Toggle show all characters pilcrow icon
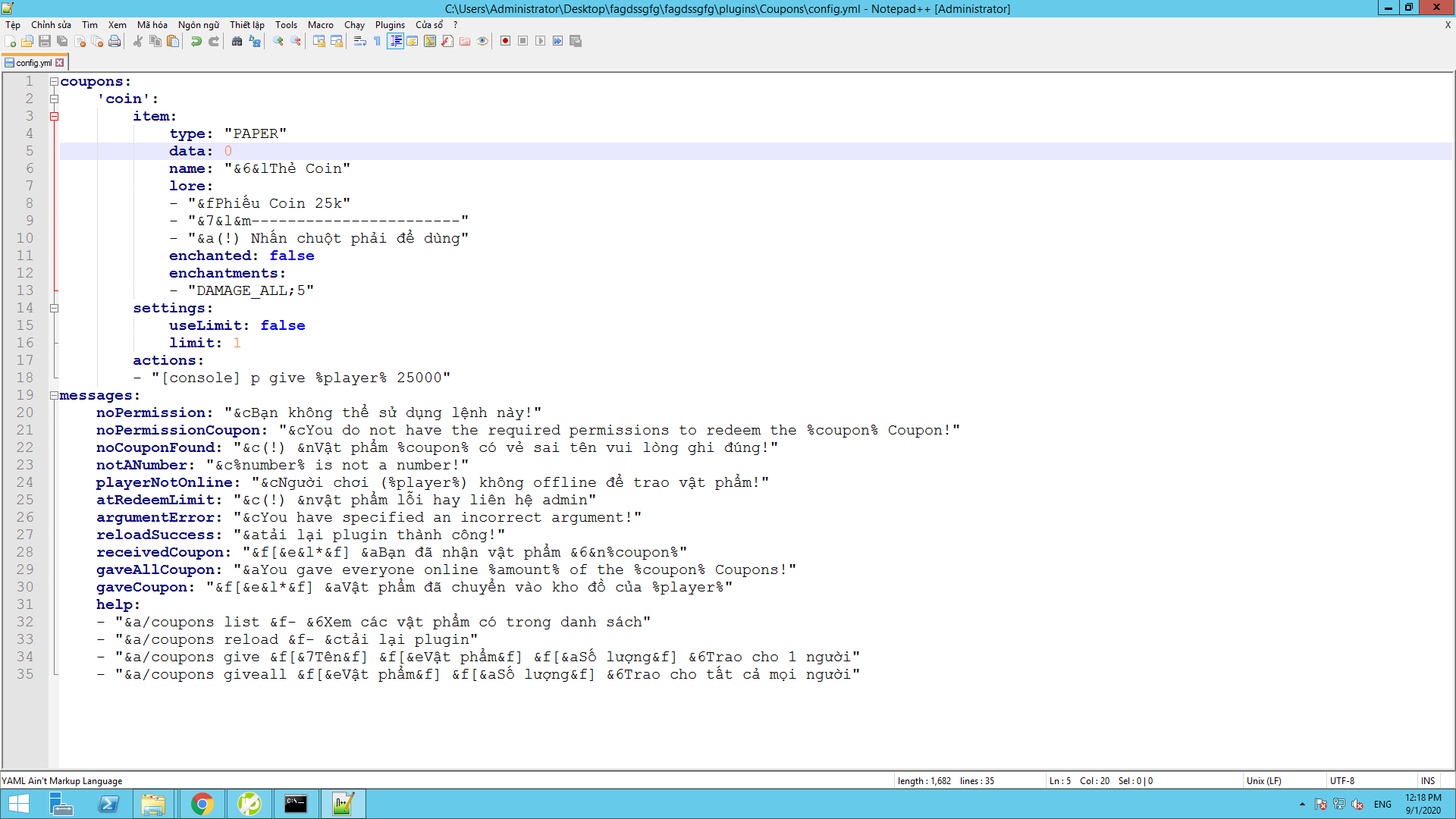The width and height of the screenshot is (1456, 819). pos(377,41)
